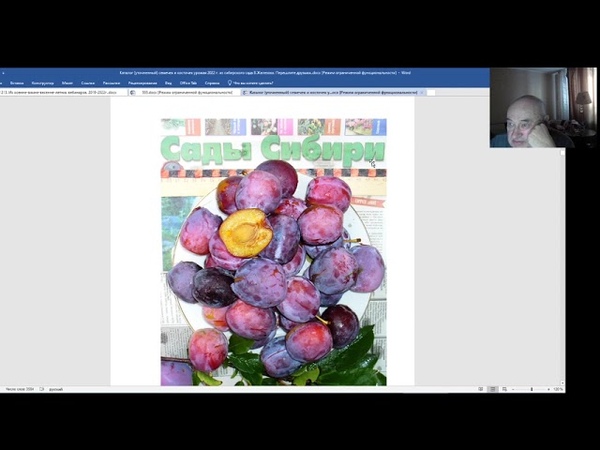The width and height of the screenshot is (600, 450).
Task: Click the zoom in plus button
Action: (x=549, y=389)
